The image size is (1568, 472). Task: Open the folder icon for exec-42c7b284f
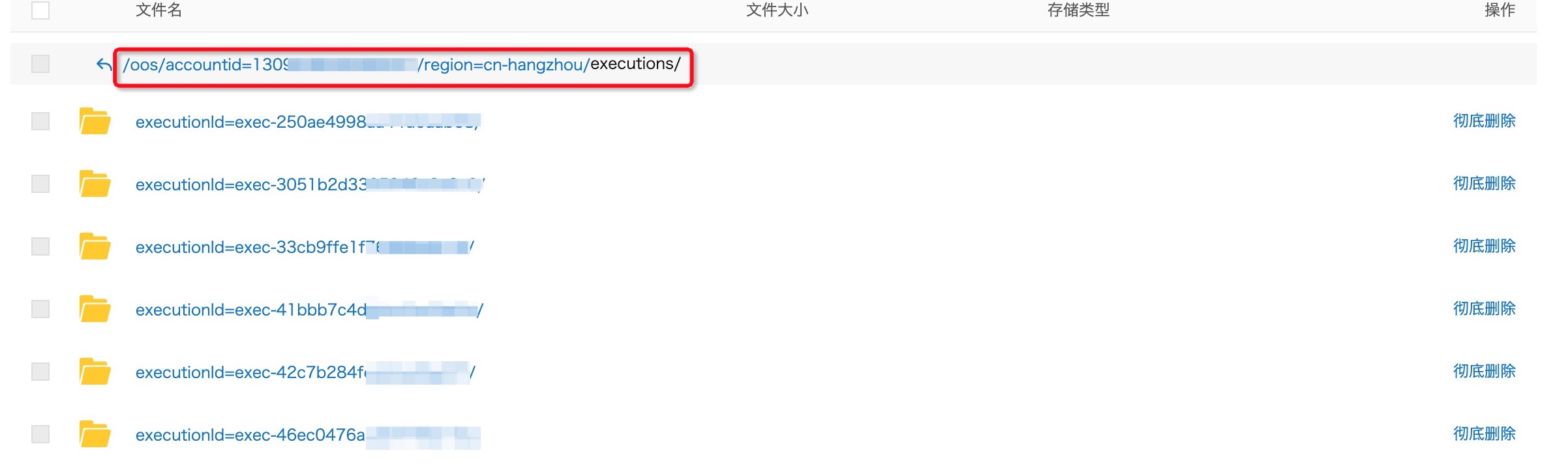[x=95, y=372]
